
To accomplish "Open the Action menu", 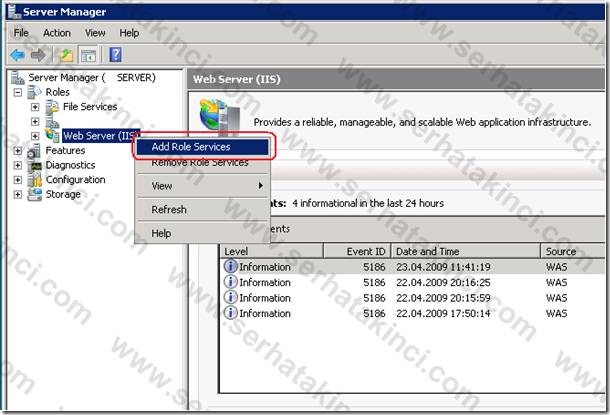I will tap(57, 33).
